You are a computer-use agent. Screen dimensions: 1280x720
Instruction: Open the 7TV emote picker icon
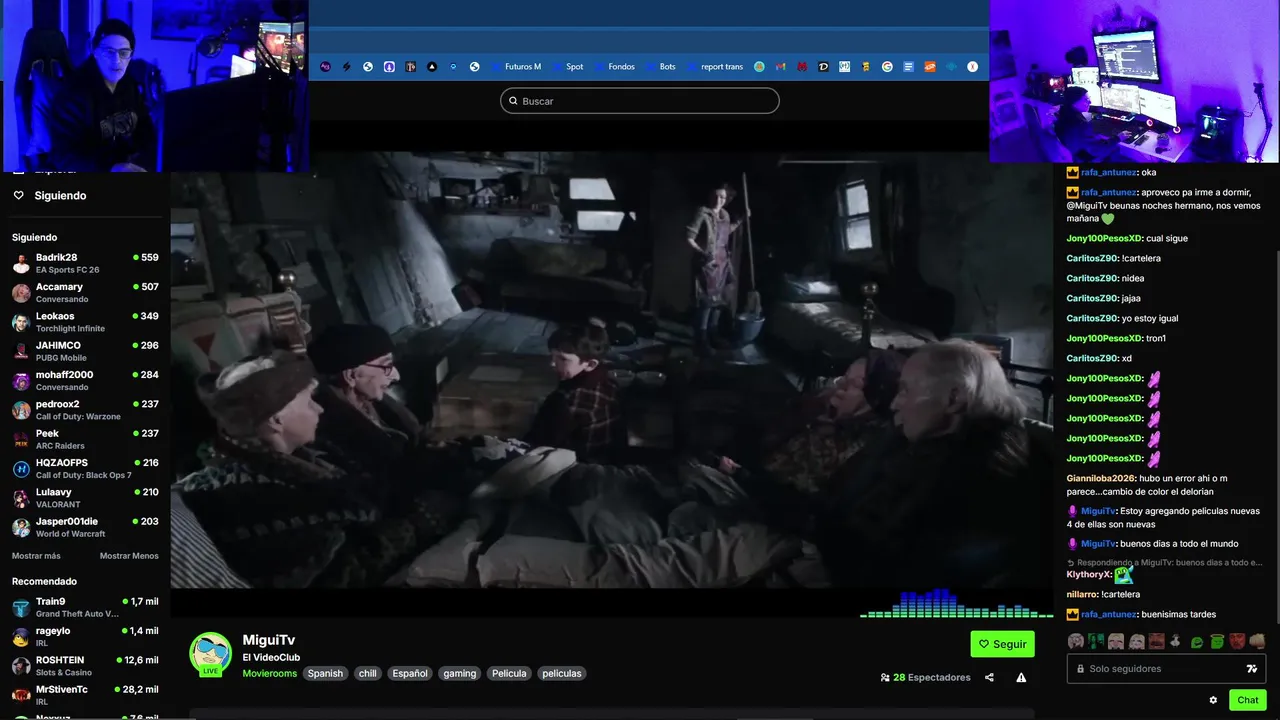1252,669
